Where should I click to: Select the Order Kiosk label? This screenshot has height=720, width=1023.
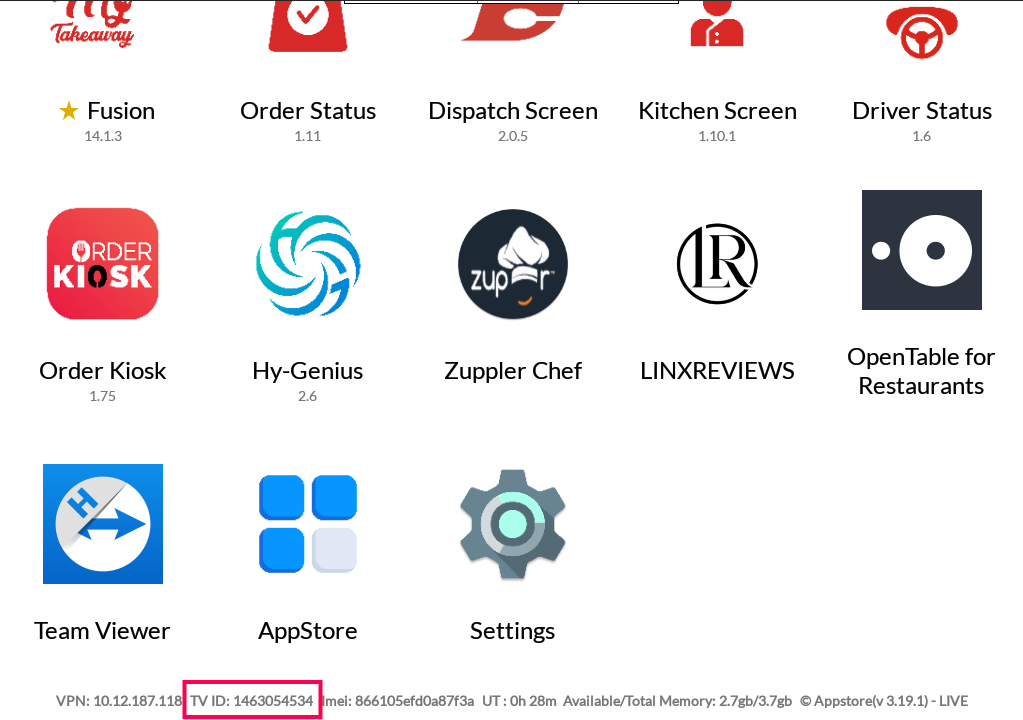102,370
